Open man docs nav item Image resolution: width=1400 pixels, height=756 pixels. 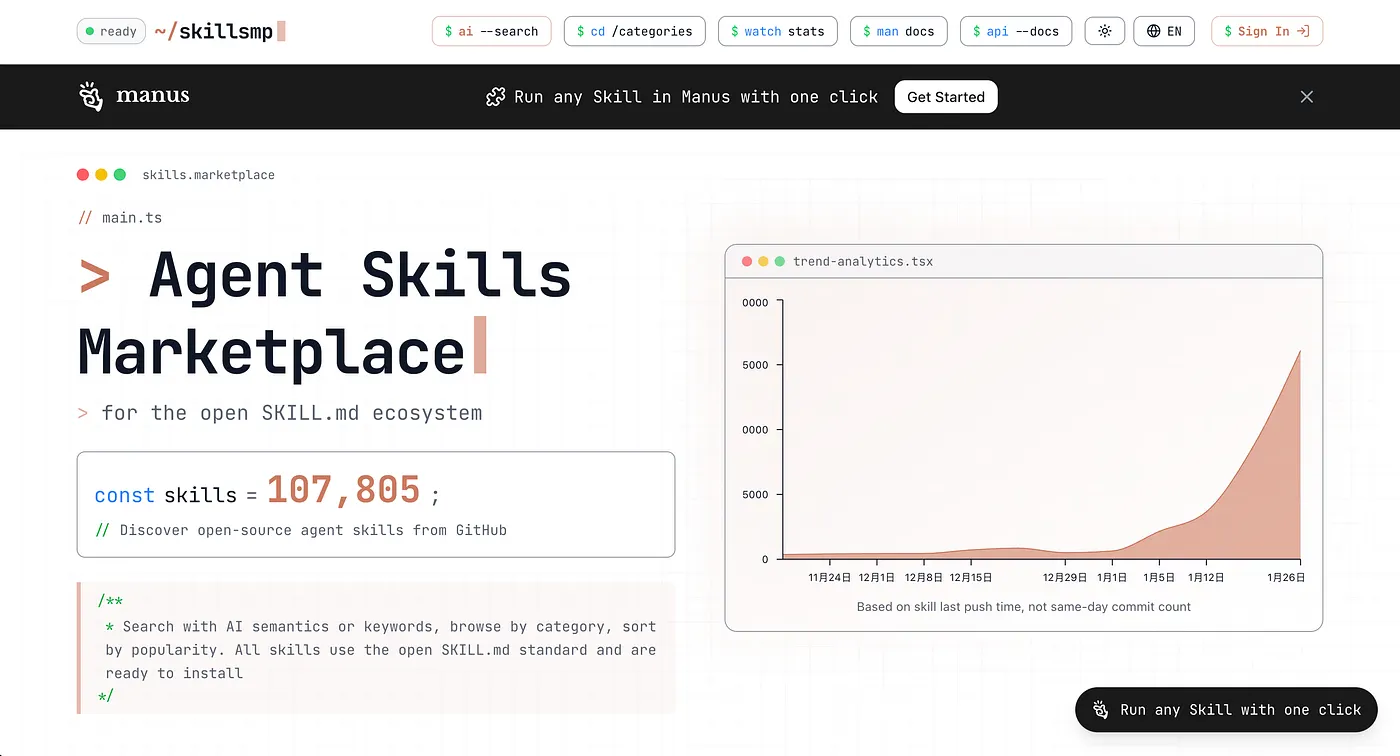coord(899,31)
